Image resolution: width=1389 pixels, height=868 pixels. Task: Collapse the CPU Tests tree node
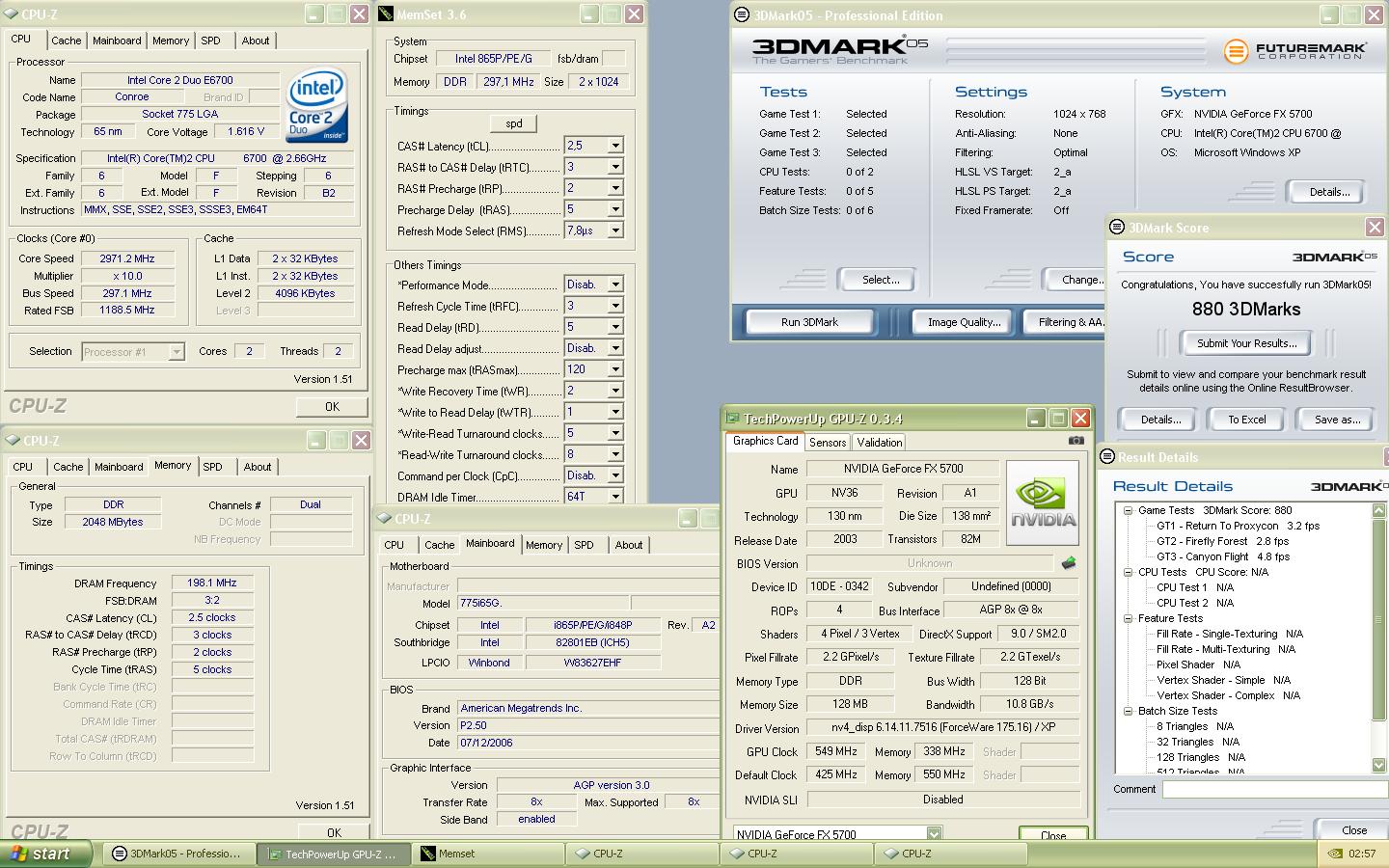[1128, 572]
